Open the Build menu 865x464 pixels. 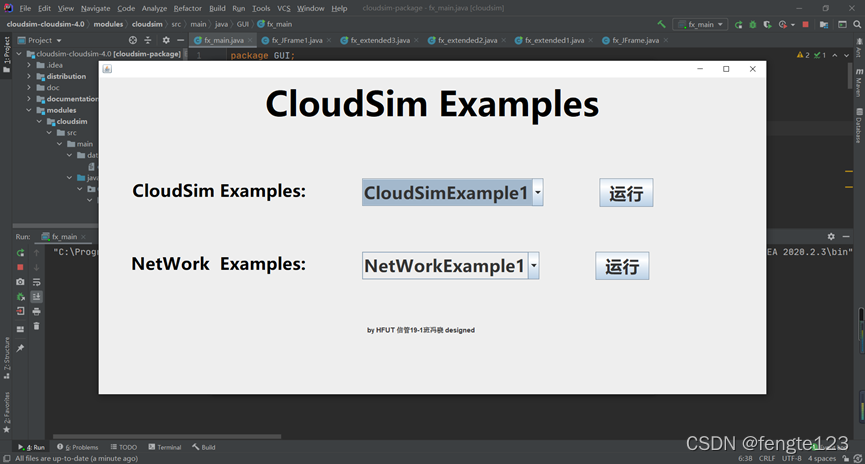point(217,8)
